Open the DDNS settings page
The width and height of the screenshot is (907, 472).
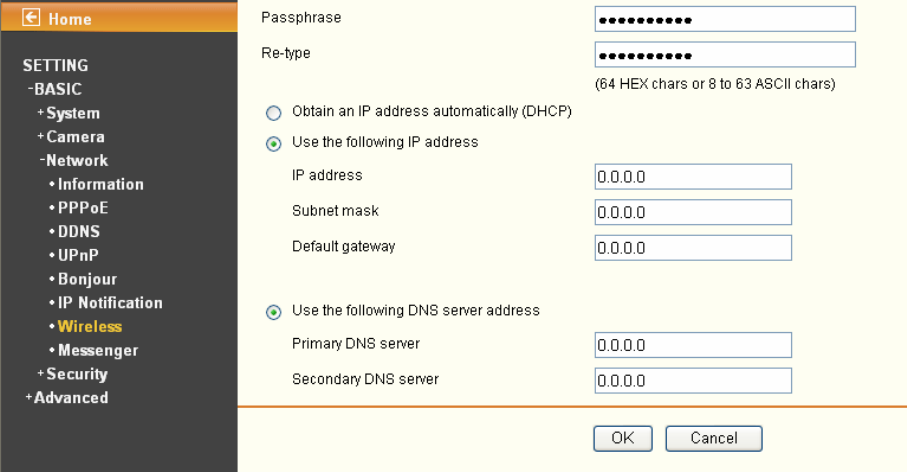[x=79, y=232]
